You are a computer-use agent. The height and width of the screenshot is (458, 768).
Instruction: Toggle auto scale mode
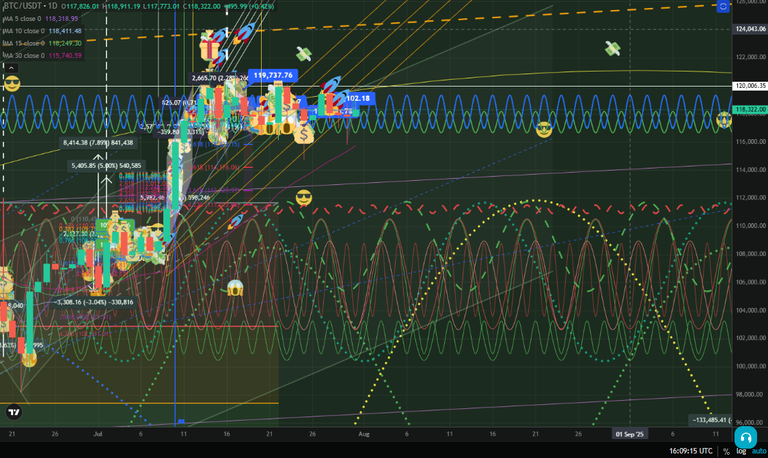[759, 451]
